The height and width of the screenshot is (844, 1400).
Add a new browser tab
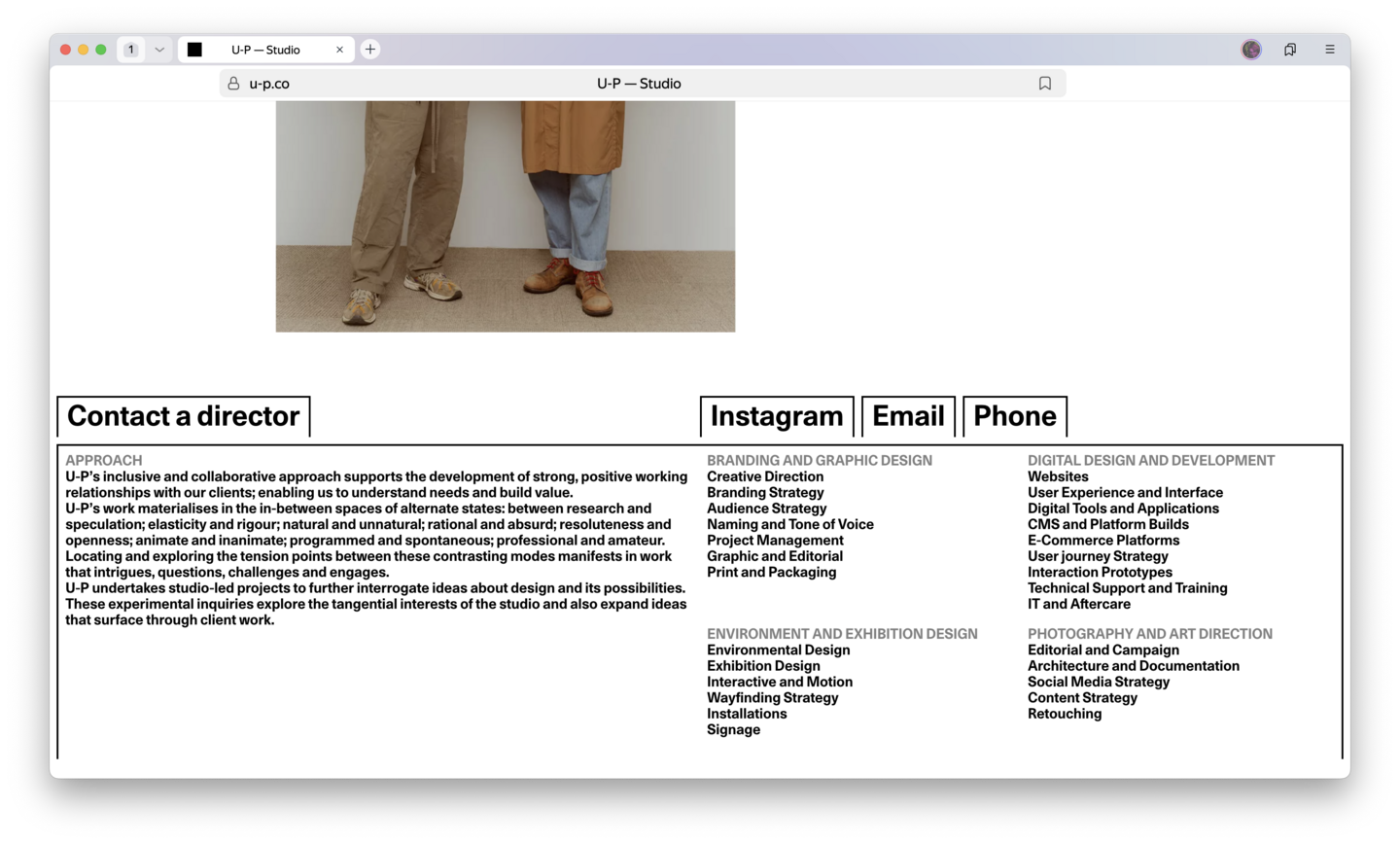pos(370,50)
